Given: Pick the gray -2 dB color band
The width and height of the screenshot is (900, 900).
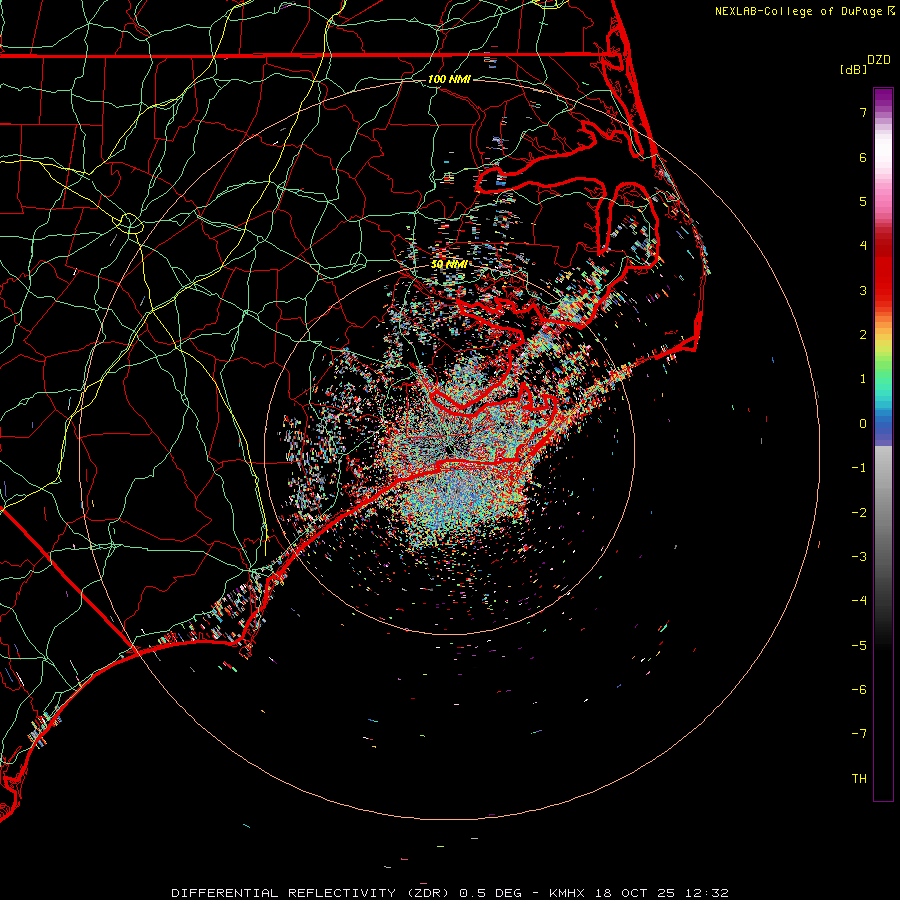Looking at the screenshot, I should coord(883,512).
